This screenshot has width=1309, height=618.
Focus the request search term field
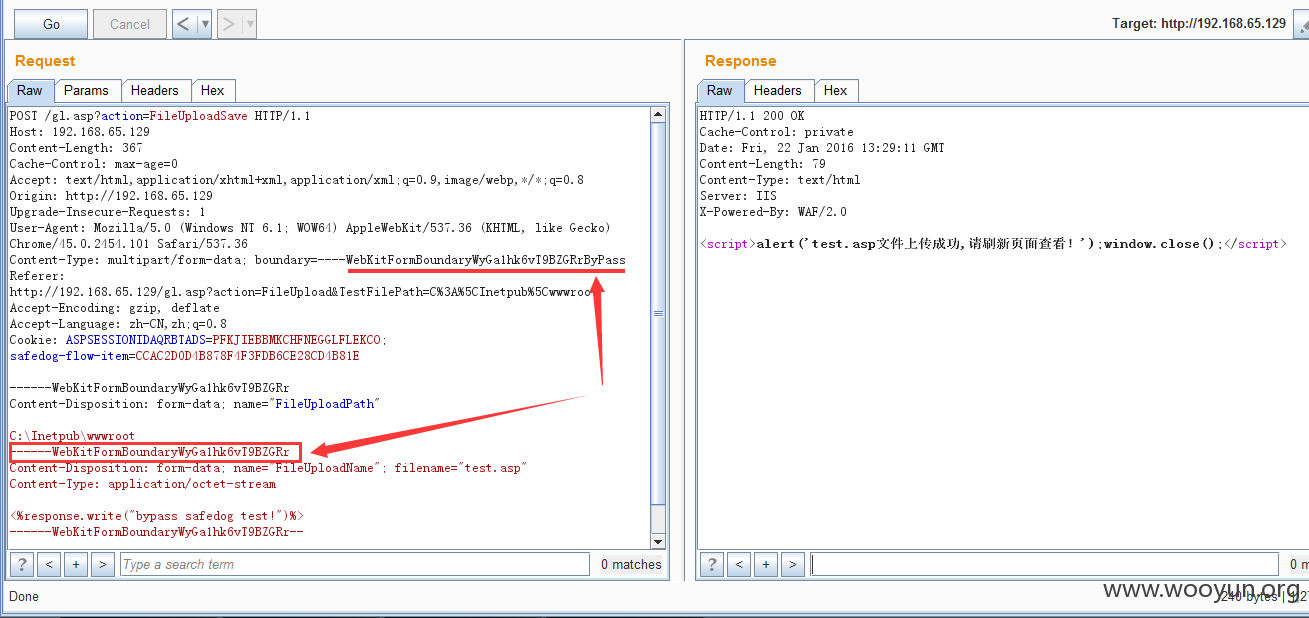[354, 564]
